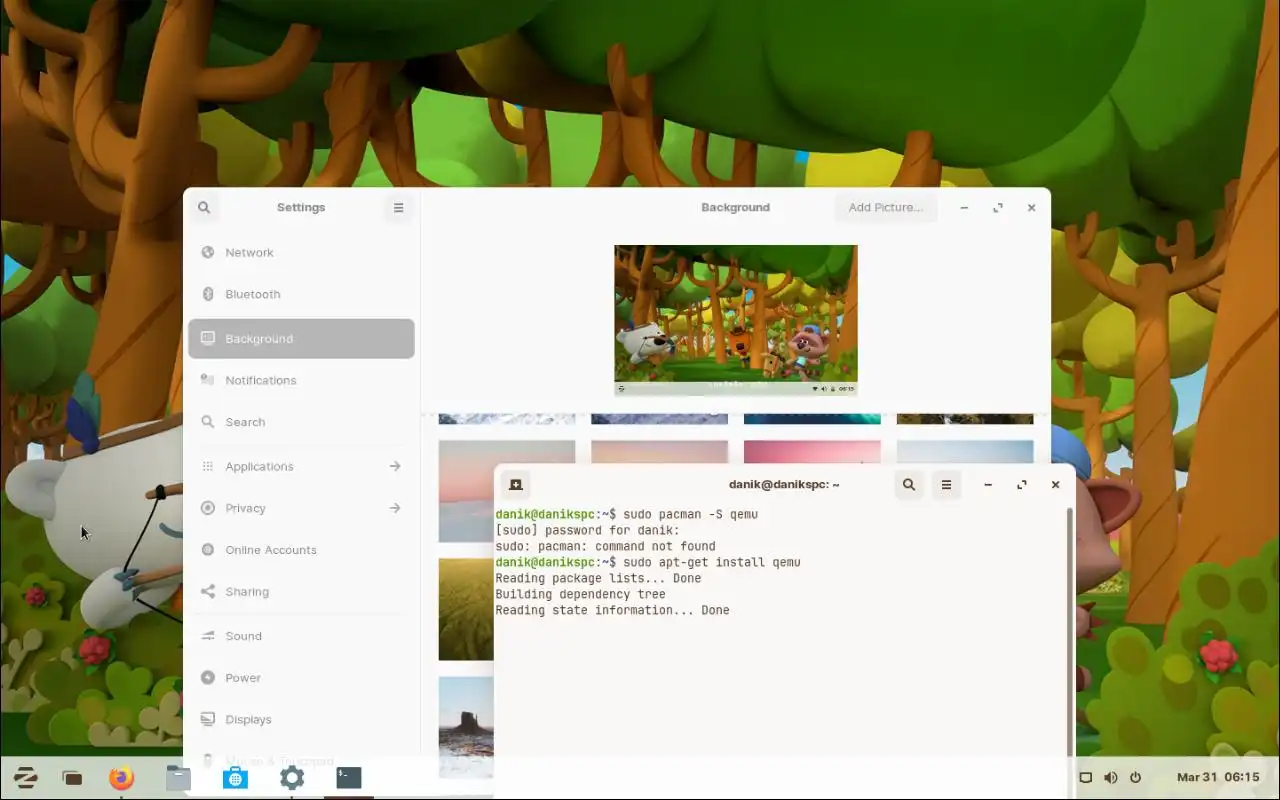1280x800 pixels.
Task: Open Software store from the taskbar
Action: 235,778
